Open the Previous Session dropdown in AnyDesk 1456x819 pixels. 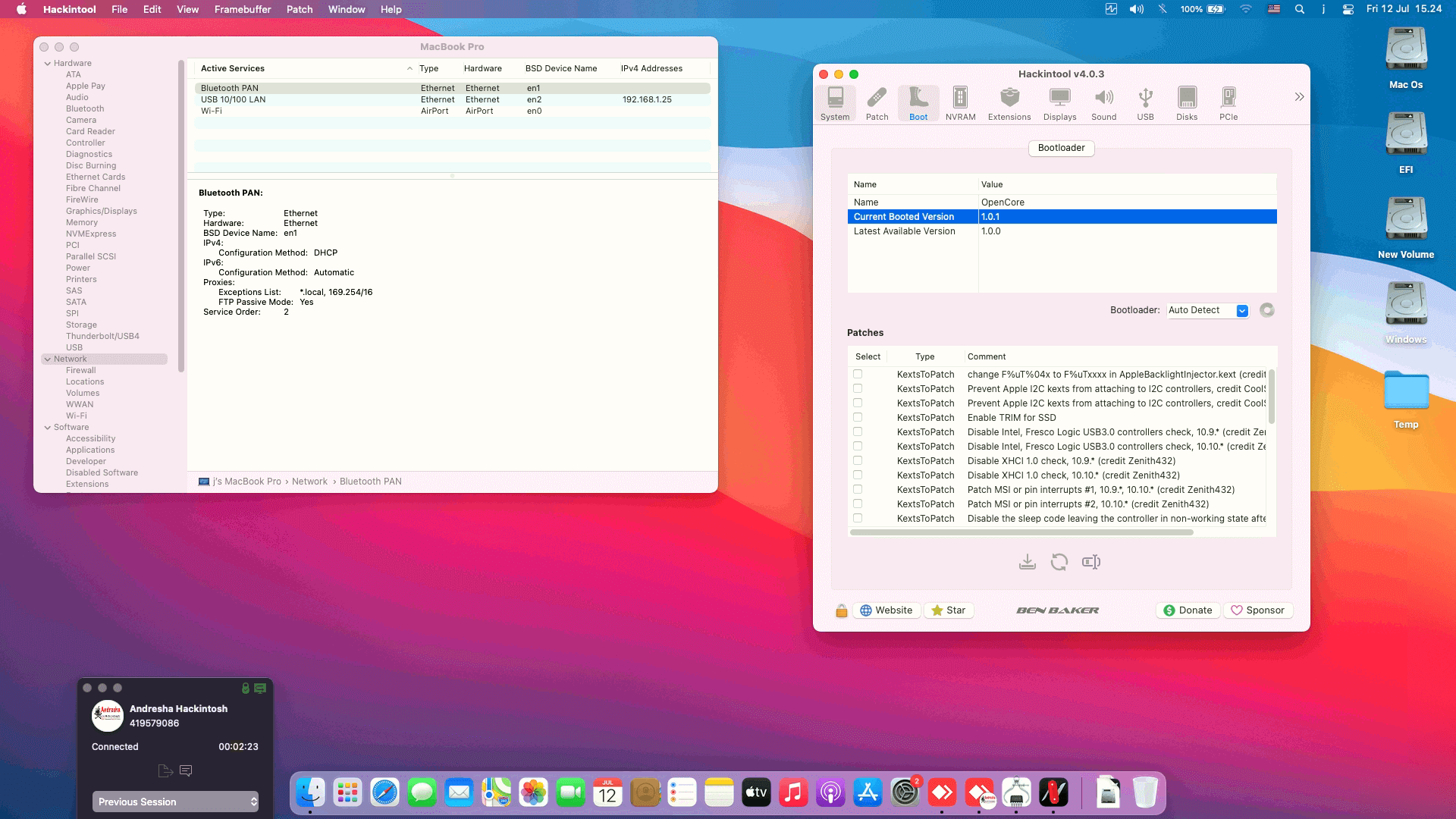coord(175,802)
